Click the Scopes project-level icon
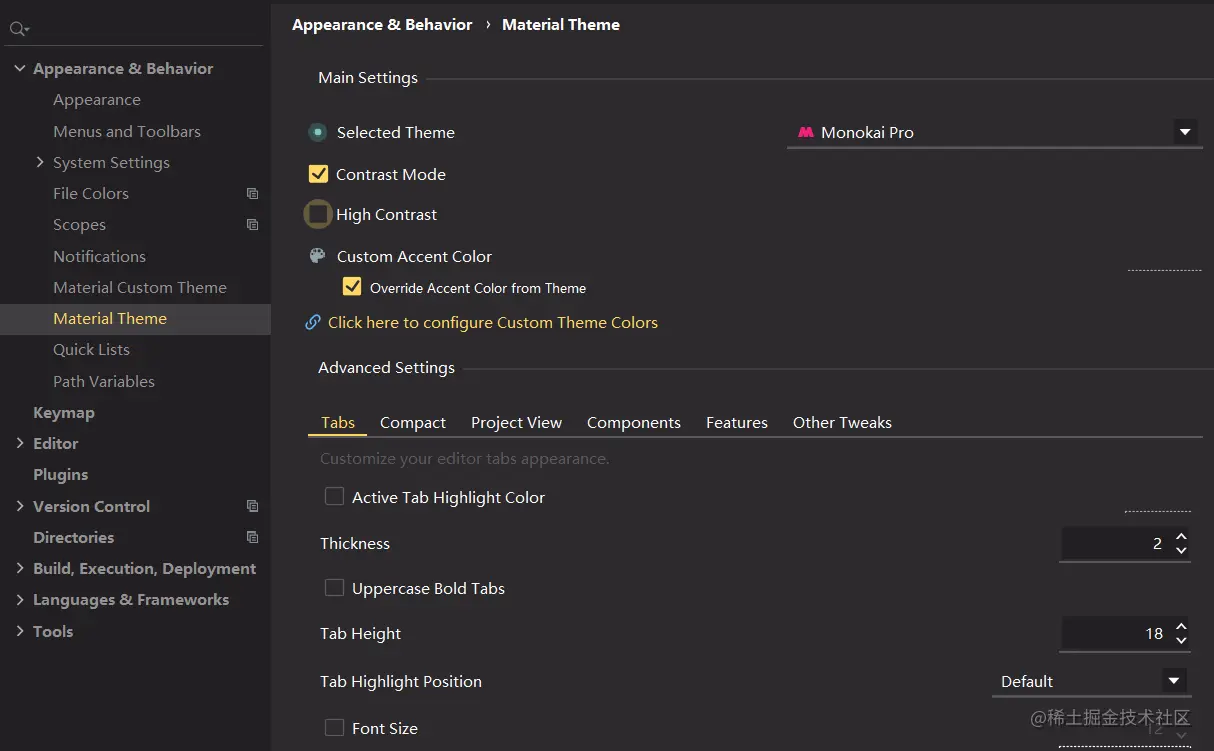This screenshot has width=1214, height=751. point(252,225)
